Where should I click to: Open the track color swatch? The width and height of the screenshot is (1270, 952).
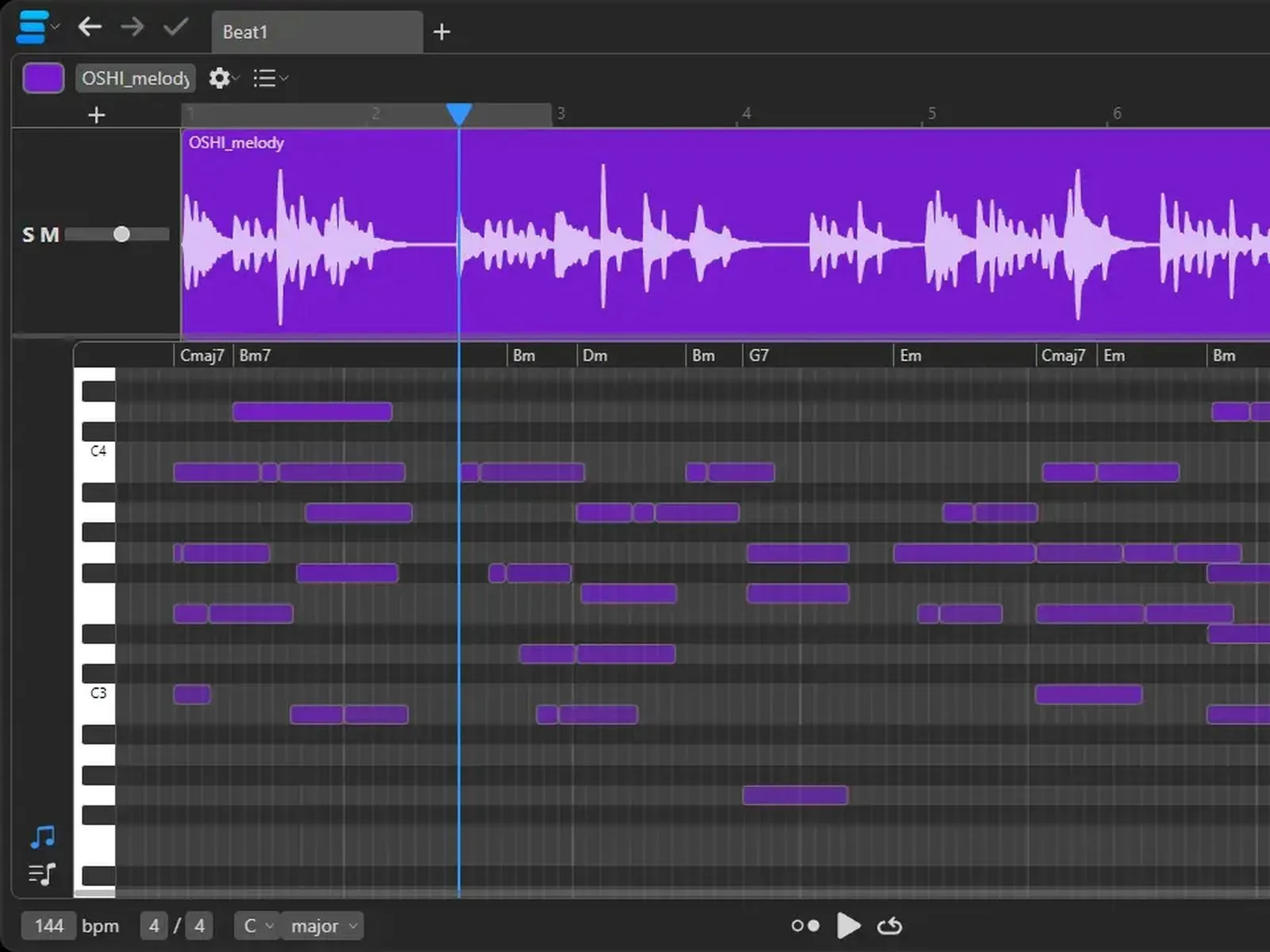click(x=44, y=78)
